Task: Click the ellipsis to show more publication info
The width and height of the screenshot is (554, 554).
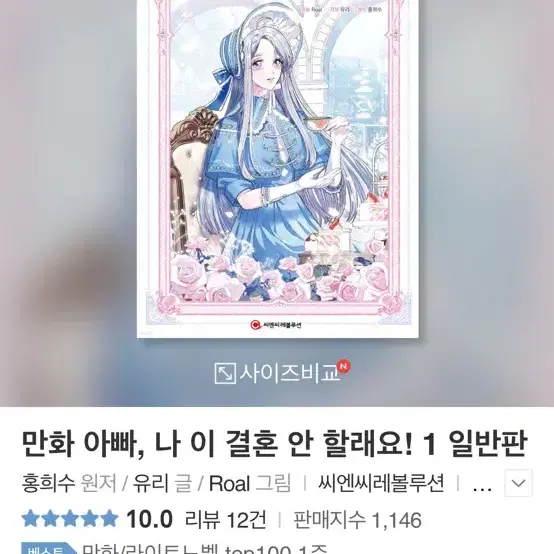Action: click(482, 487)
